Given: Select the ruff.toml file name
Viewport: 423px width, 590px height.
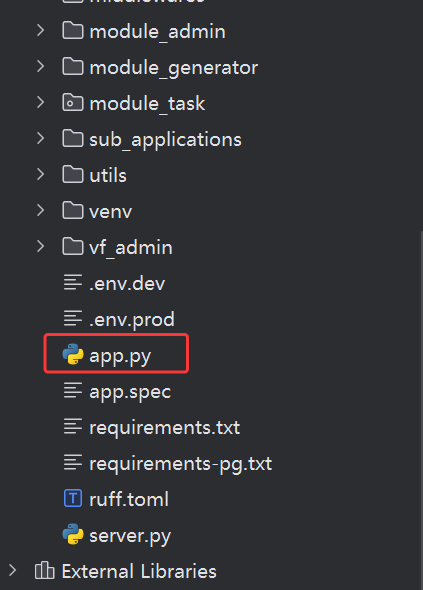Looking at the screenshot, I should (129, 499).
